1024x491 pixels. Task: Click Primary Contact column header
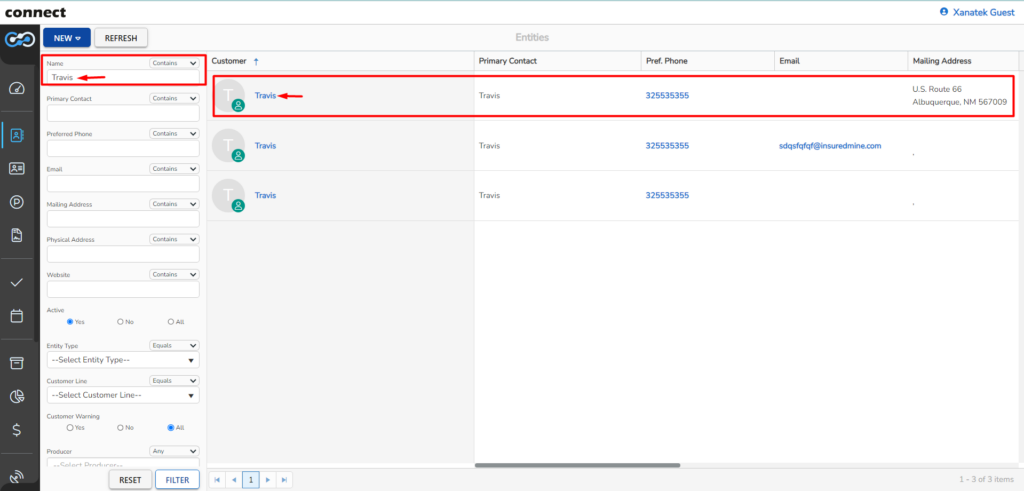pos(508,61)
